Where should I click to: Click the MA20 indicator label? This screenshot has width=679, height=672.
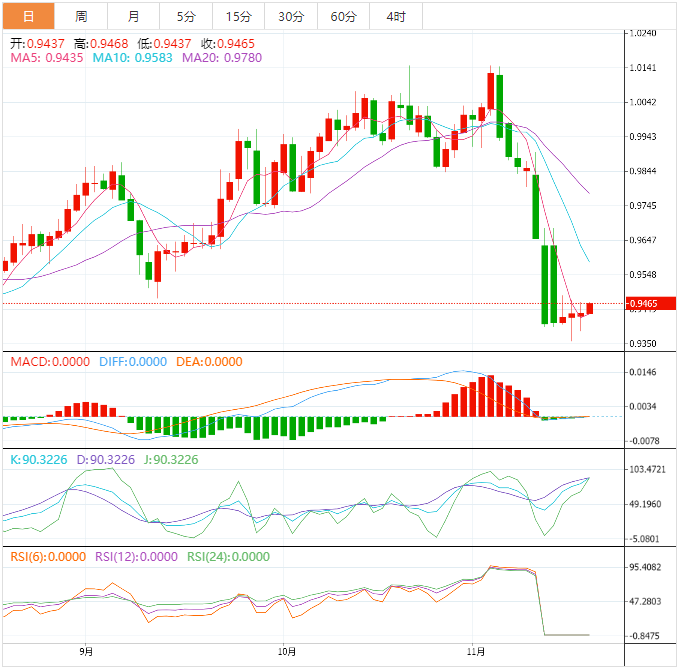click(222, 58)
